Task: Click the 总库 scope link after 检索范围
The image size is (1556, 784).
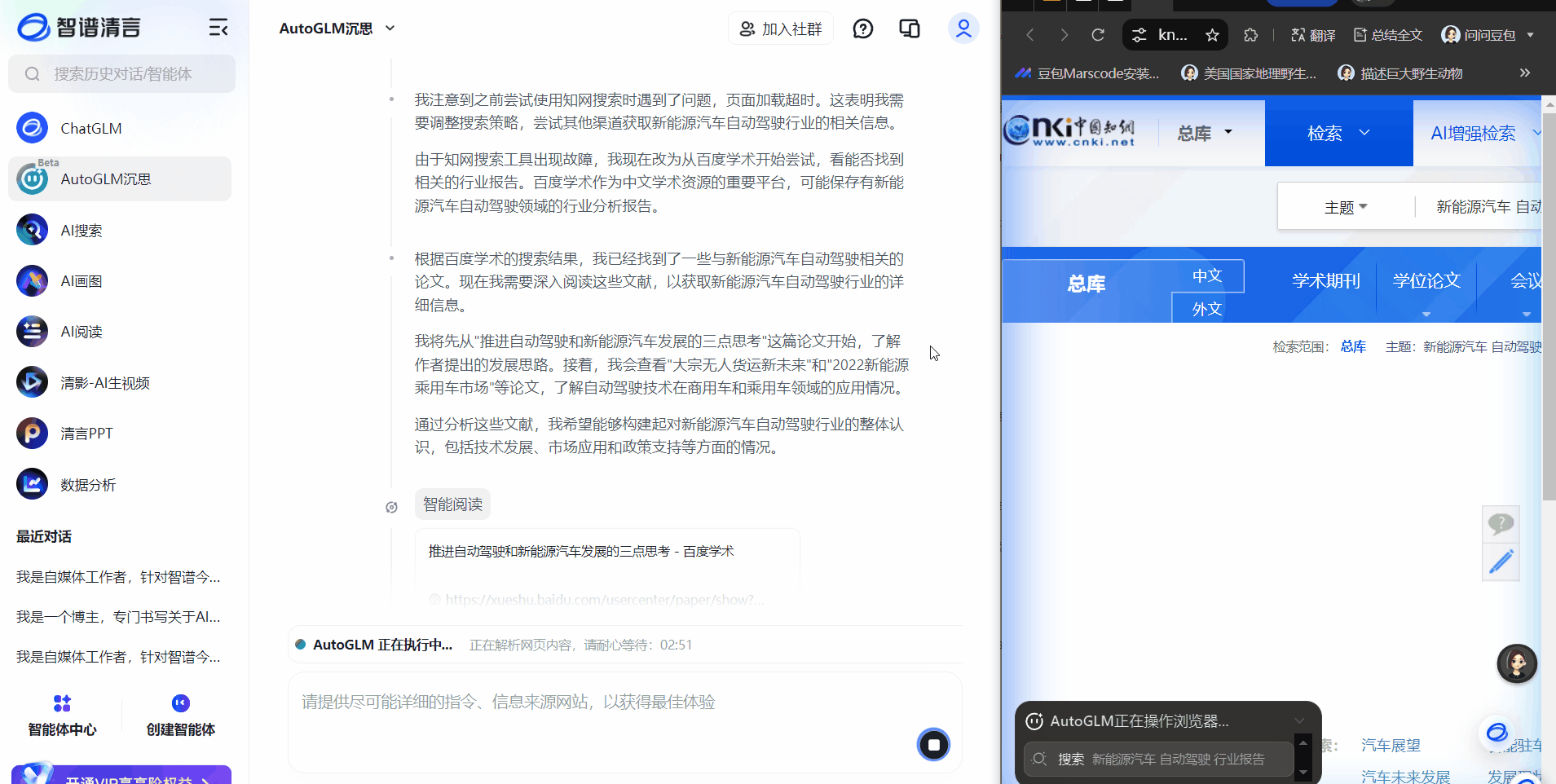Action: 1353,346
